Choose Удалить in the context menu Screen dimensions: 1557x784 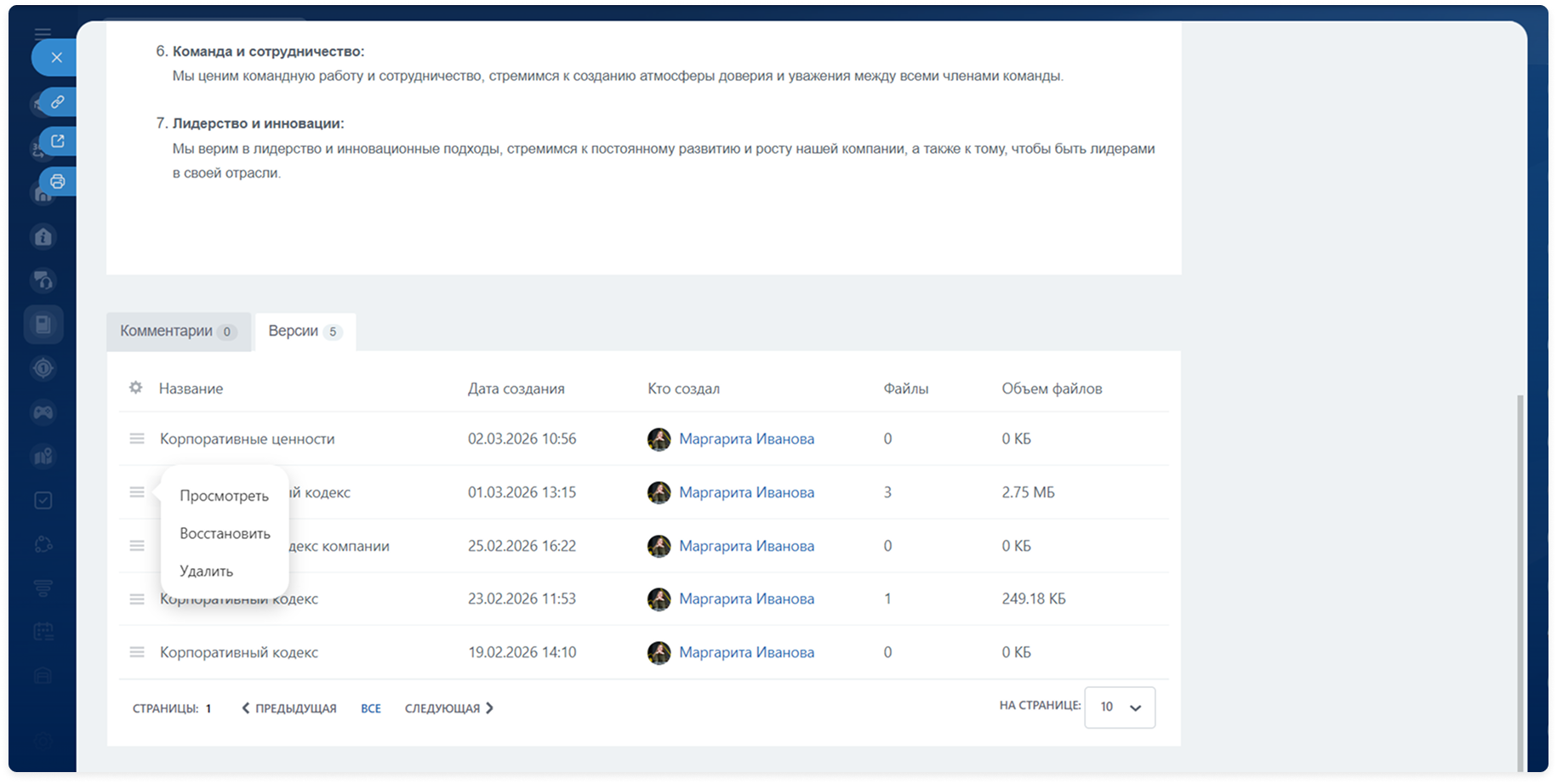click(206, 571)
